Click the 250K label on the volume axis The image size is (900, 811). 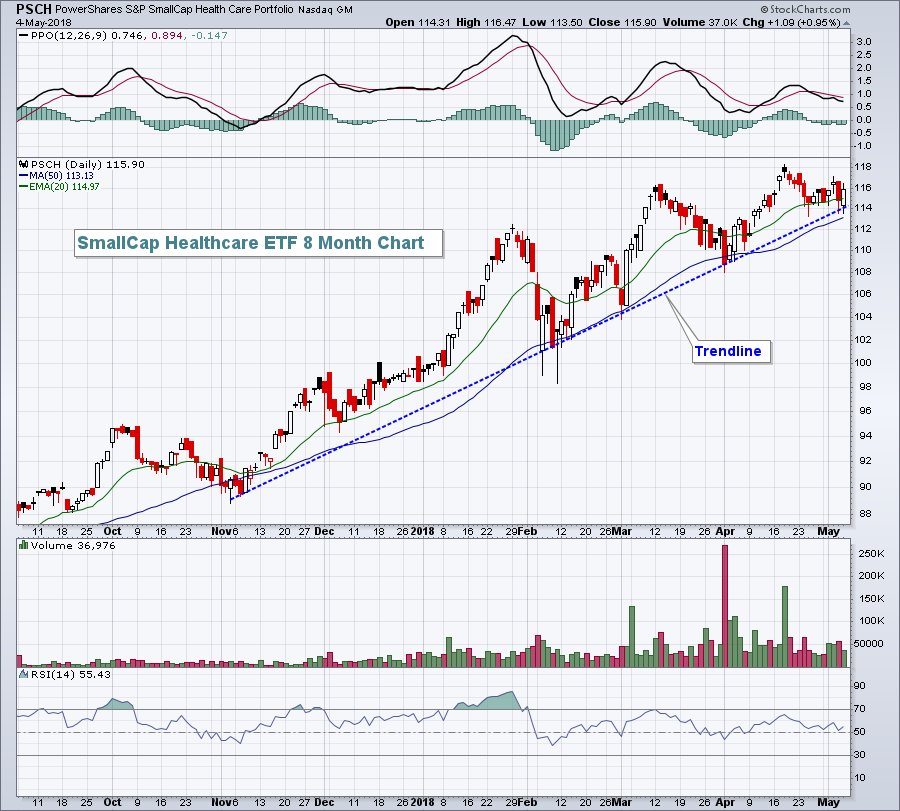click(x=871, y=553)
